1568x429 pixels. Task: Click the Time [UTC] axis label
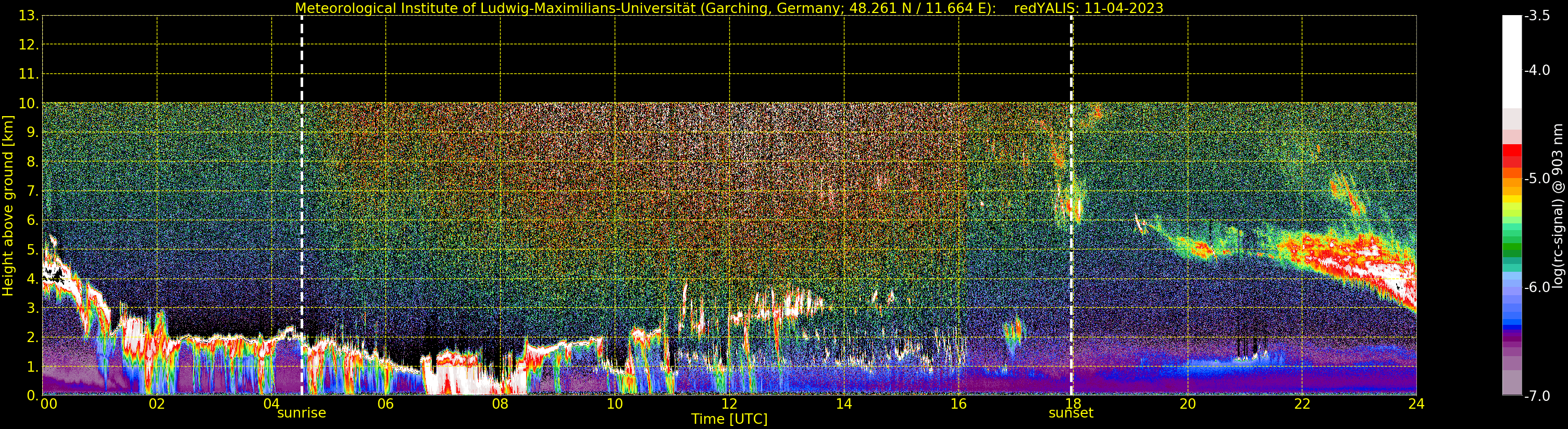[729, 419]
